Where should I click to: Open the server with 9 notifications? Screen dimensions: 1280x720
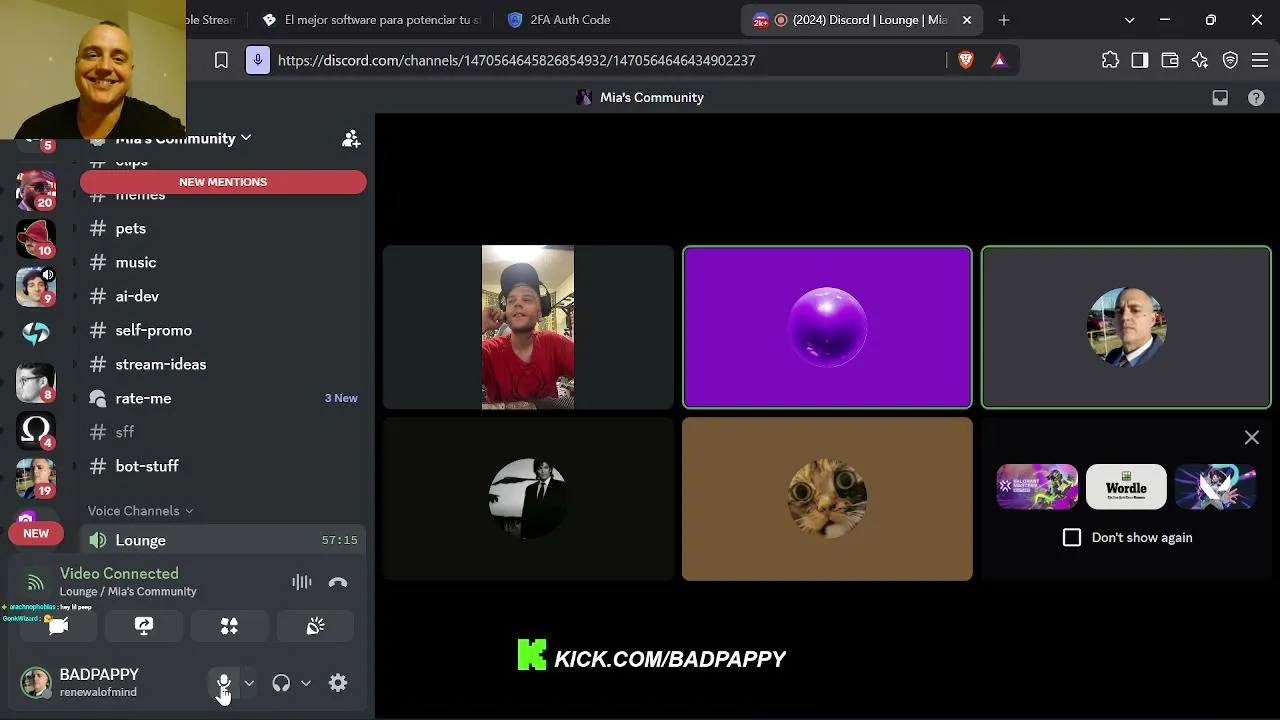coord(36,285)
